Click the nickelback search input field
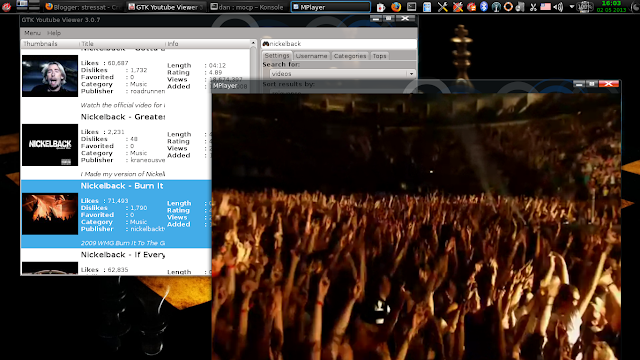Viewport: 640px width, 360px height. tap(339, 44)
